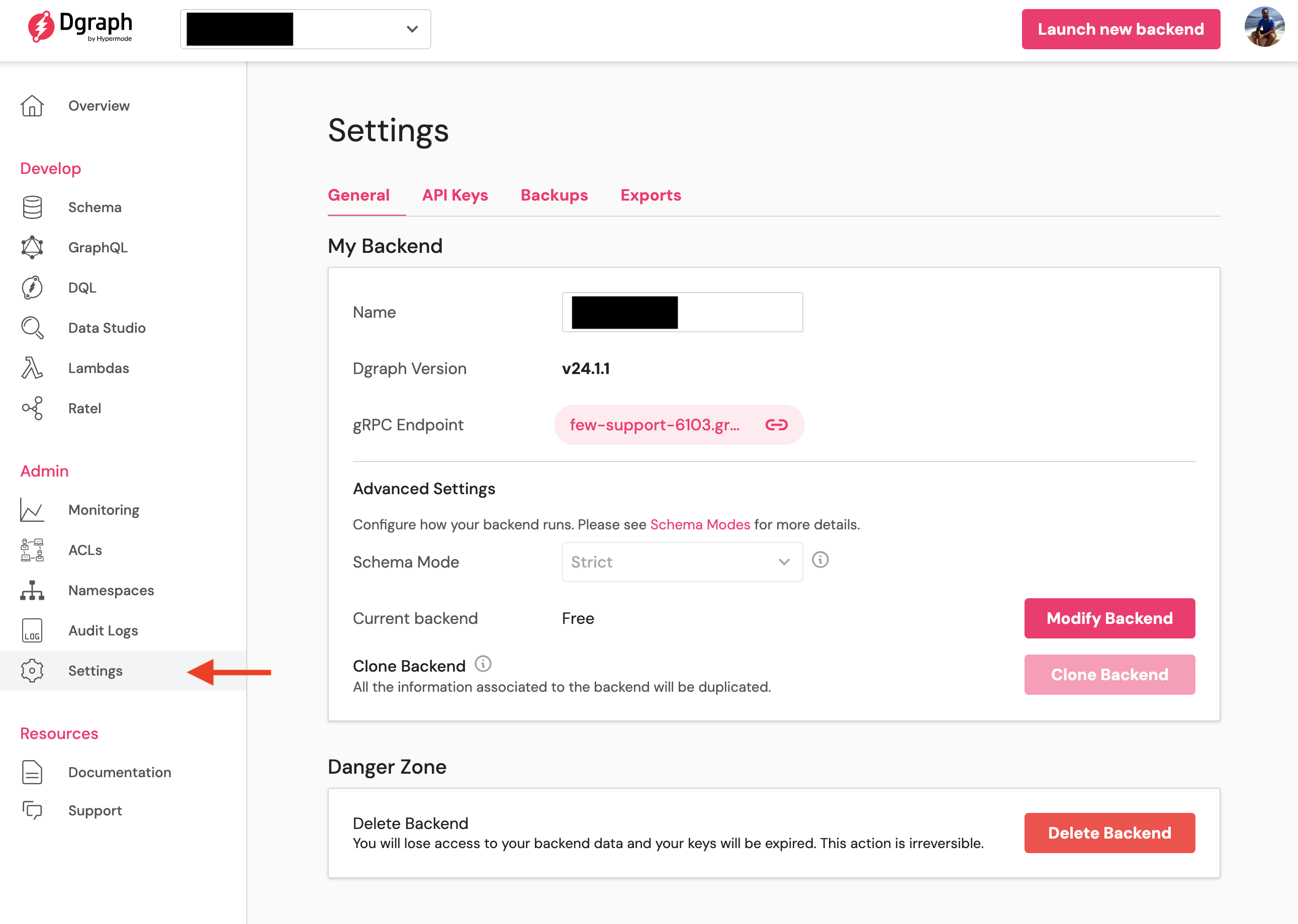The width and height of the screenshot is (1298, 924).
Task: Click the Namespaces hierarchy icon
Action: pos(32,591)
